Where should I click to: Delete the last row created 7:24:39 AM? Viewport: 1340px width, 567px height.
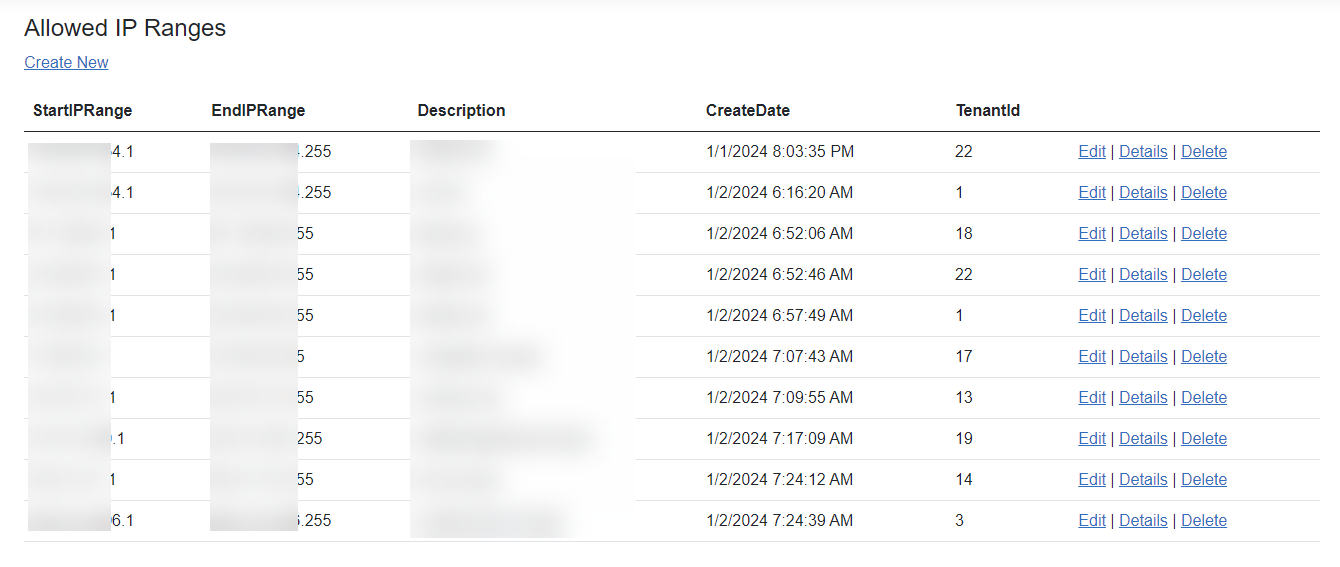click(x=1203, y=520)
